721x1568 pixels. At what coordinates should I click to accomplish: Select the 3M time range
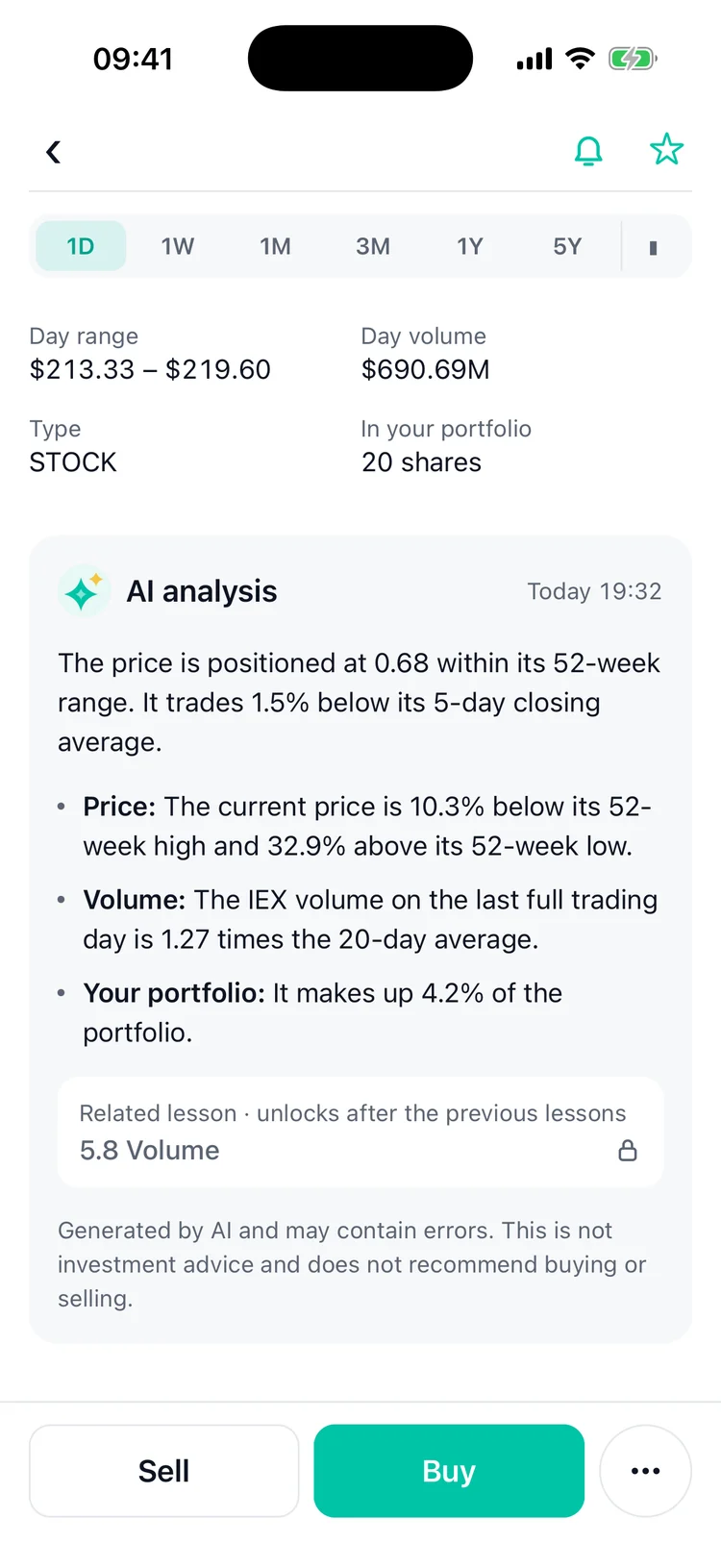(x=373, y=246)
